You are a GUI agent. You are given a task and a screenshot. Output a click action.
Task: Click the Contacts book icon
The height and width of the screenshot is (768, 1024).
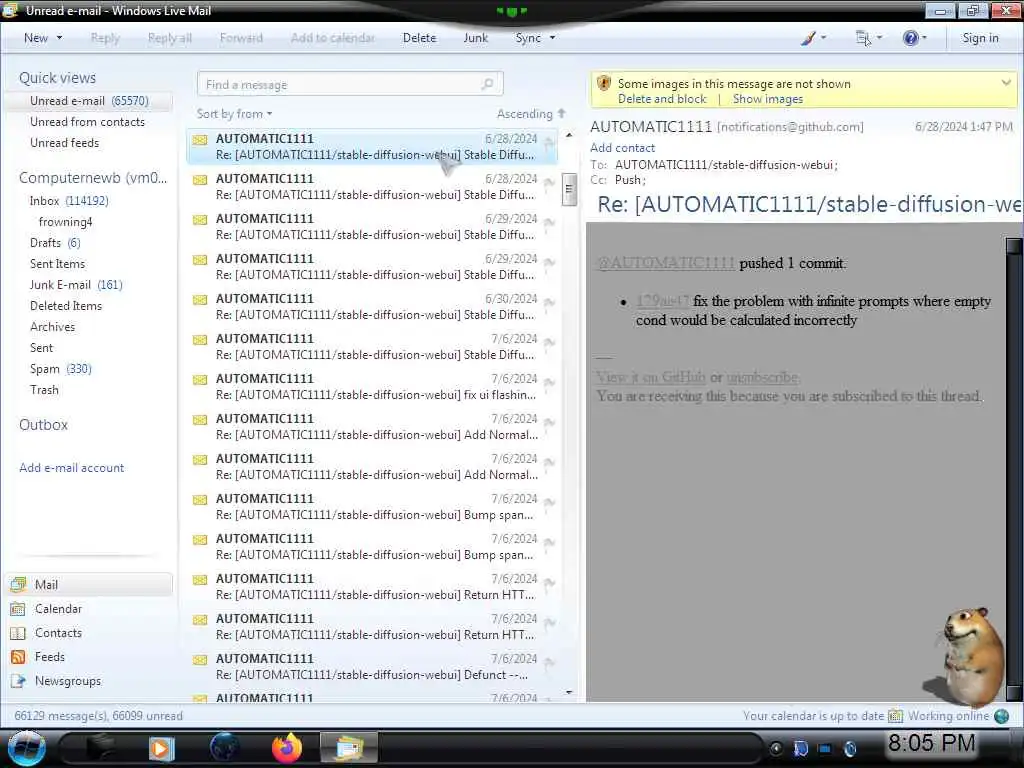(x=18, y=633)
